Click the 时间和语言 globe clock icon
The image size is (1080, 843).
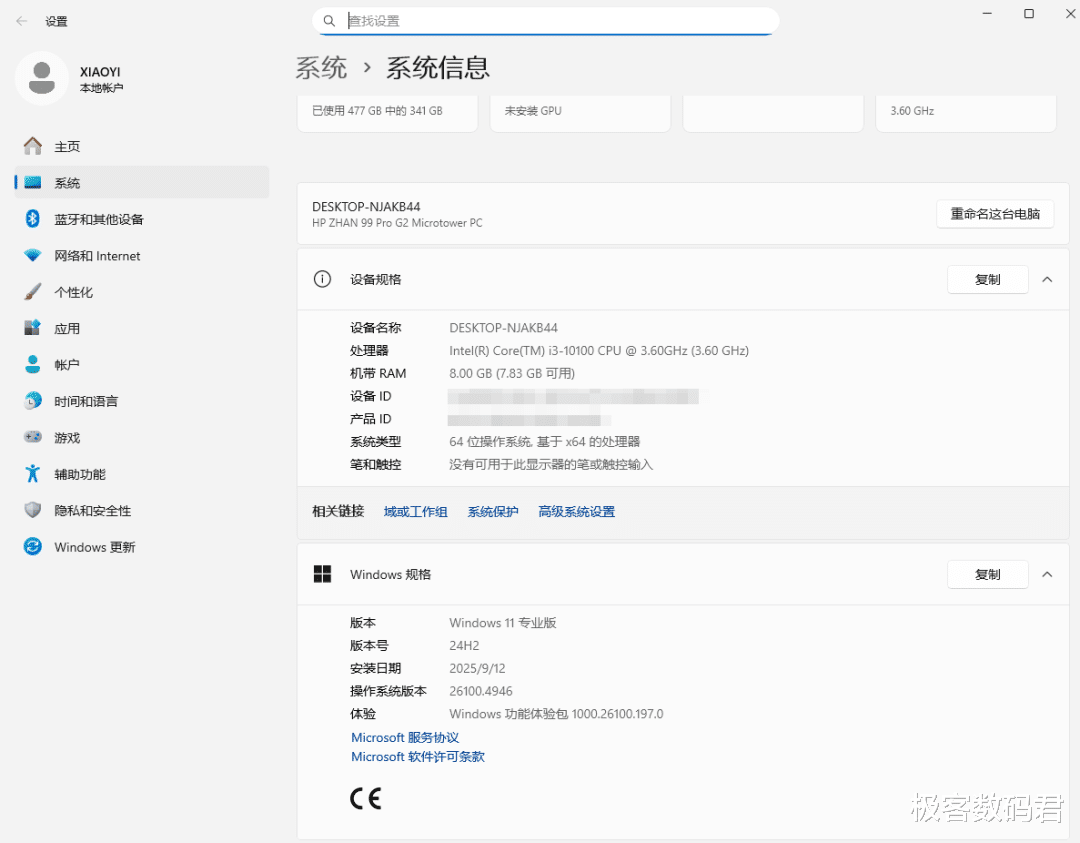click(32, 401)
